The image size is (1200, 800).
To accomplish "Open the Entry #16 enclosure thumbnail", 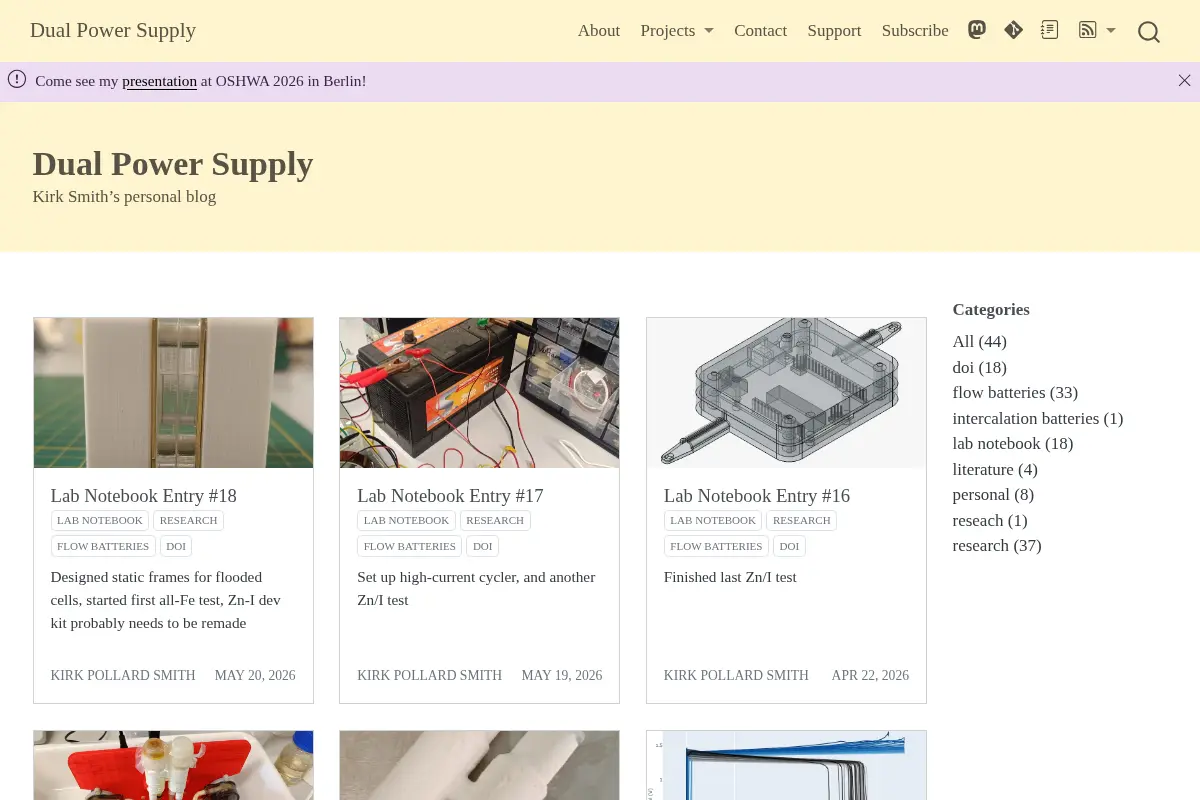I will click(786, 393).
